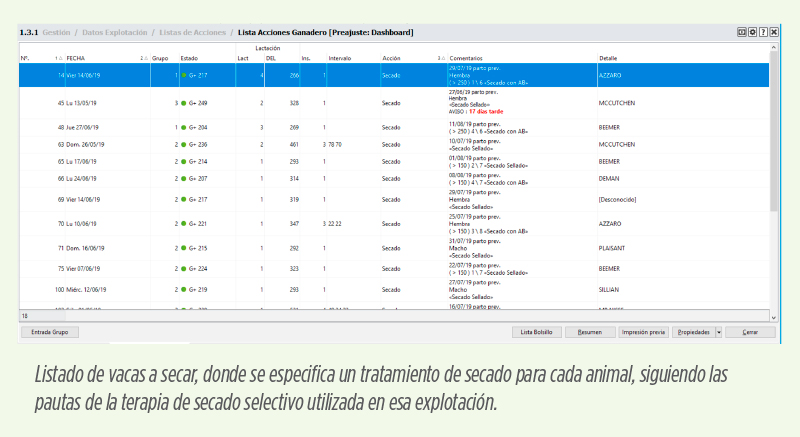Click the DEL value 461
The width and height of the screenshot is (800, 437).
click(x=294, y=145)
